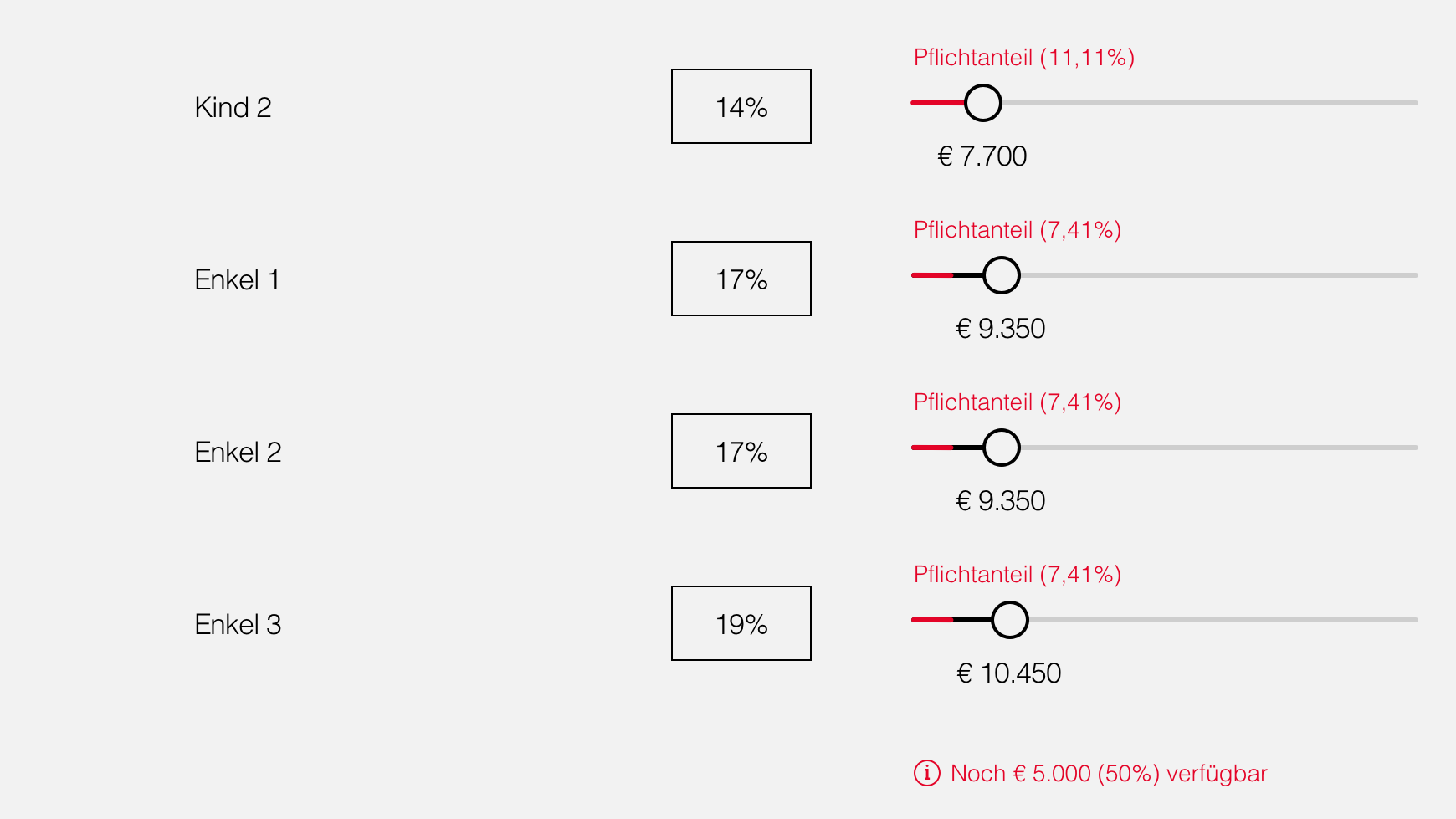Click Pflichtanteil (7,41%) label above Enkel 3 slider

[x=1018, y=575]
